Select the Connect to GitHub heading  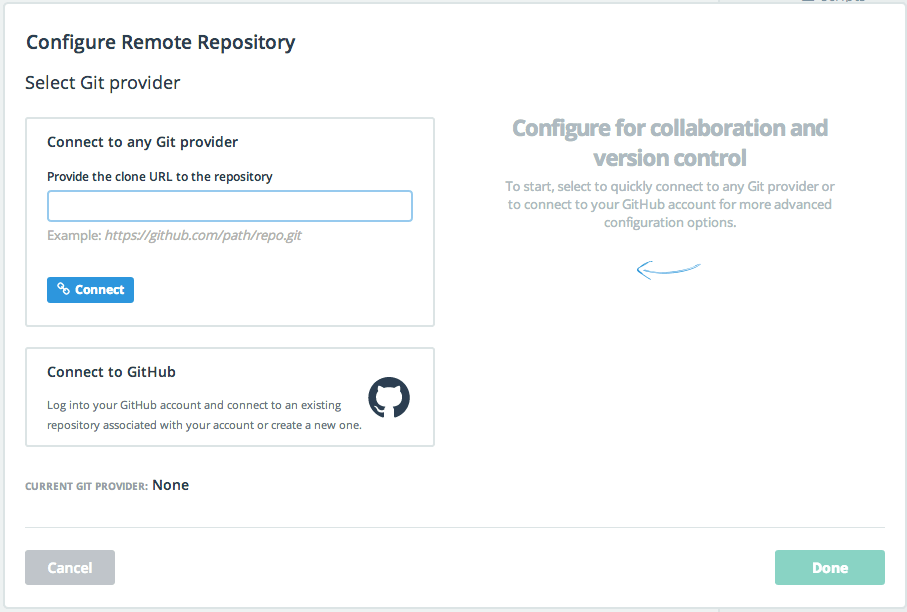click(x=111, y=372)
